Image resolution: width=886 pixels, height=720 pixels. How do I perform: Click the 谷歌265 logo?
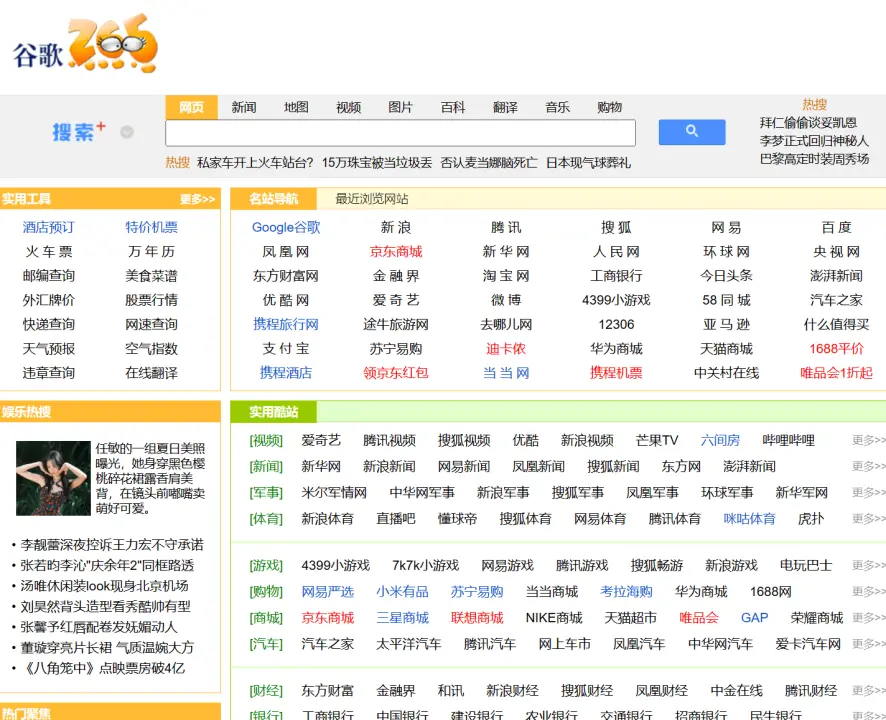point(85,44)
